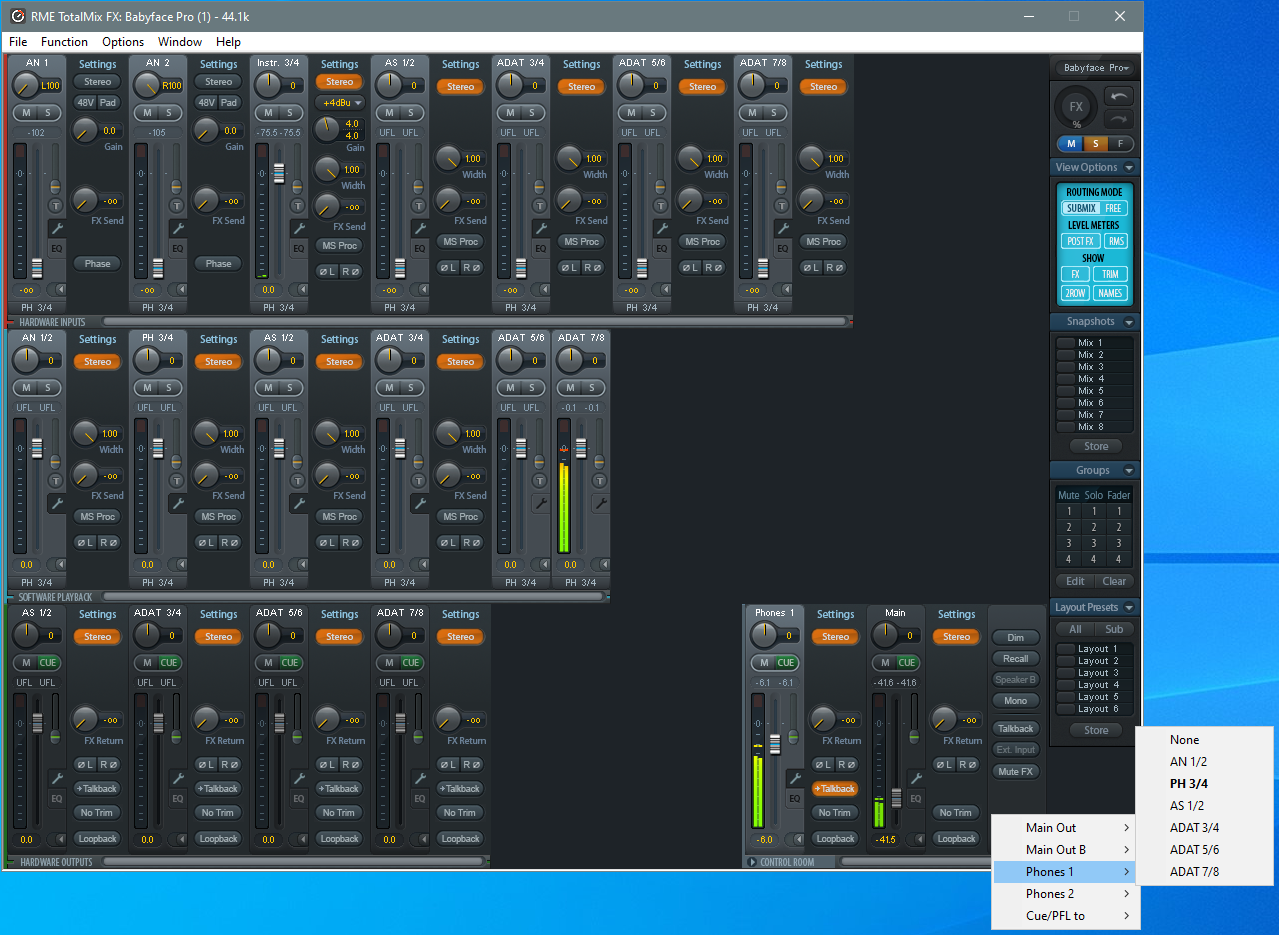Click the Mute FX button
1279x935 pixels.
tap(1015, 771)
